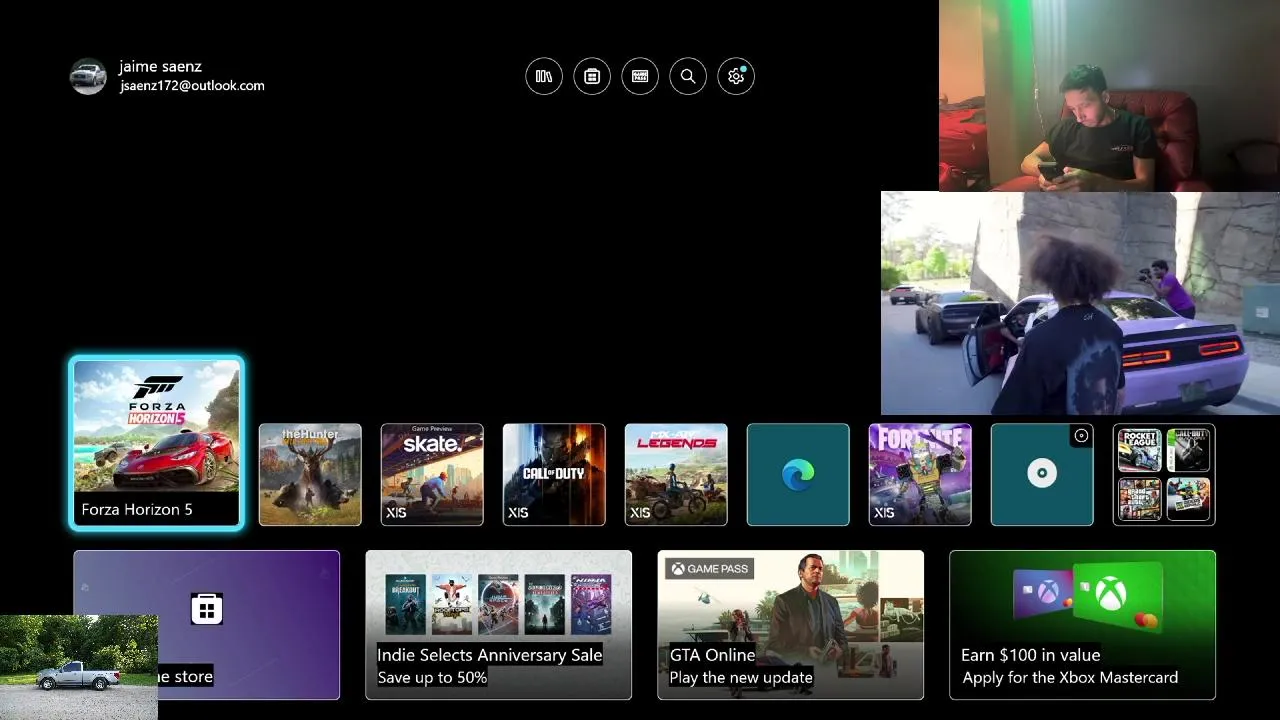Select the jaime saenz profile picture
The height and width of the screenshot is (720, 1280).
point(88,76)
